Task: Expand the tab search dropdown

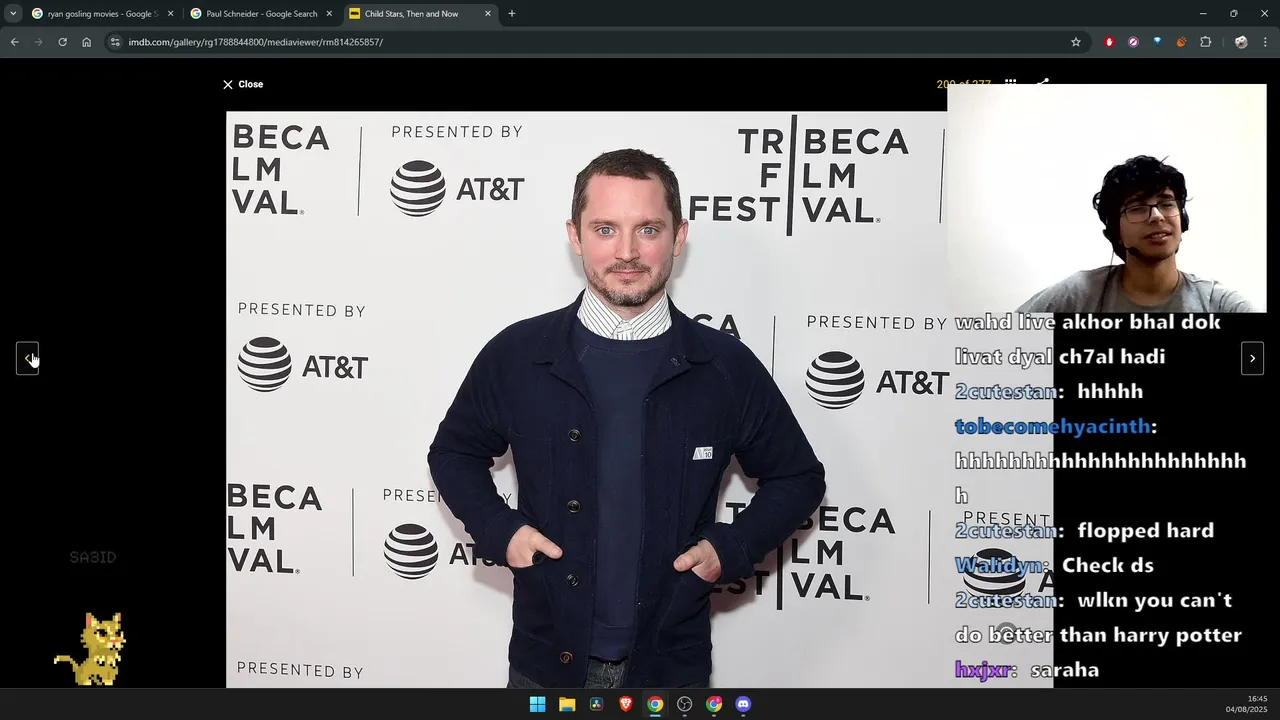Action: [13, 14]
